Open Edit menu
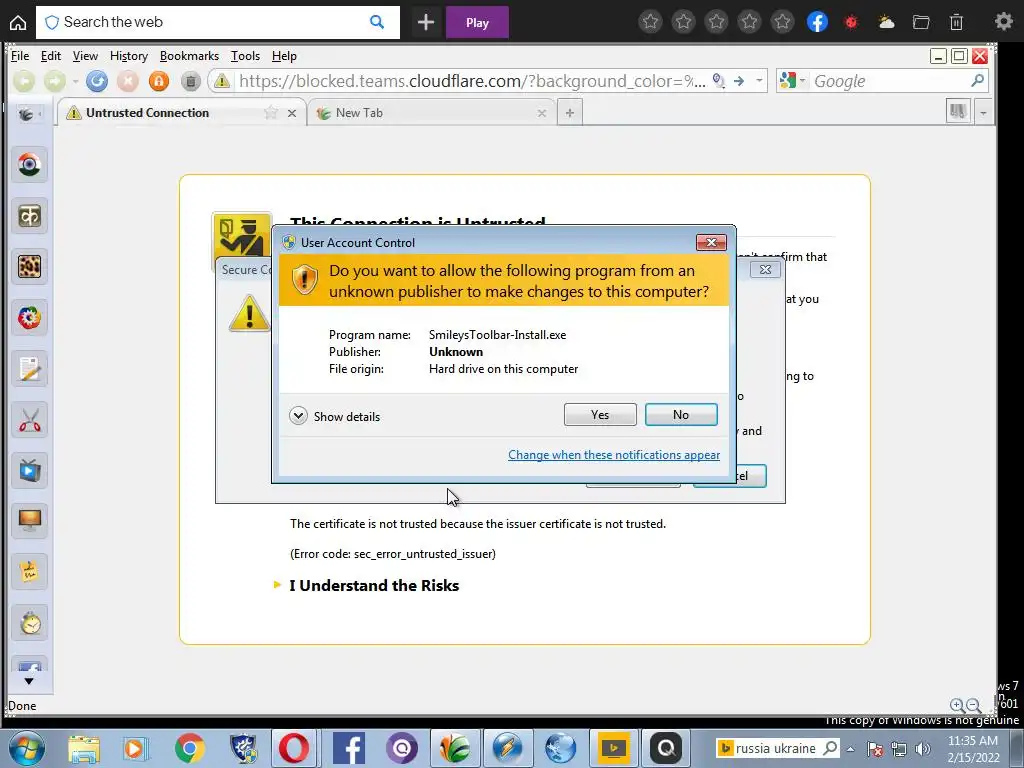This screenshot has width=1024, height=768. (50, 56)
